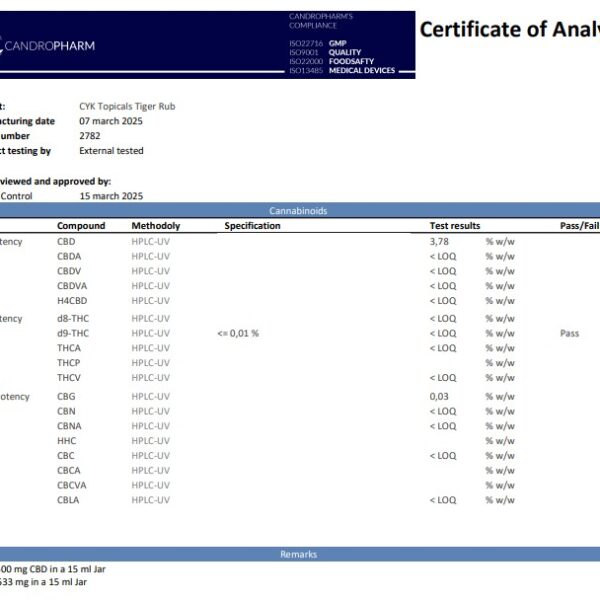Click the CBLA compound cell
600x600 pixels.
[68, 500]
